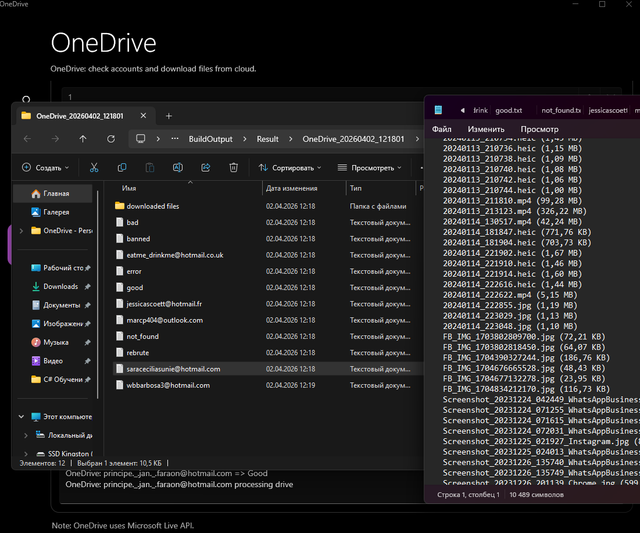This screenshot has height=533, width=640.
Task: Go forward with Explorer's forward arrow
Action: [x=55, y=139]
